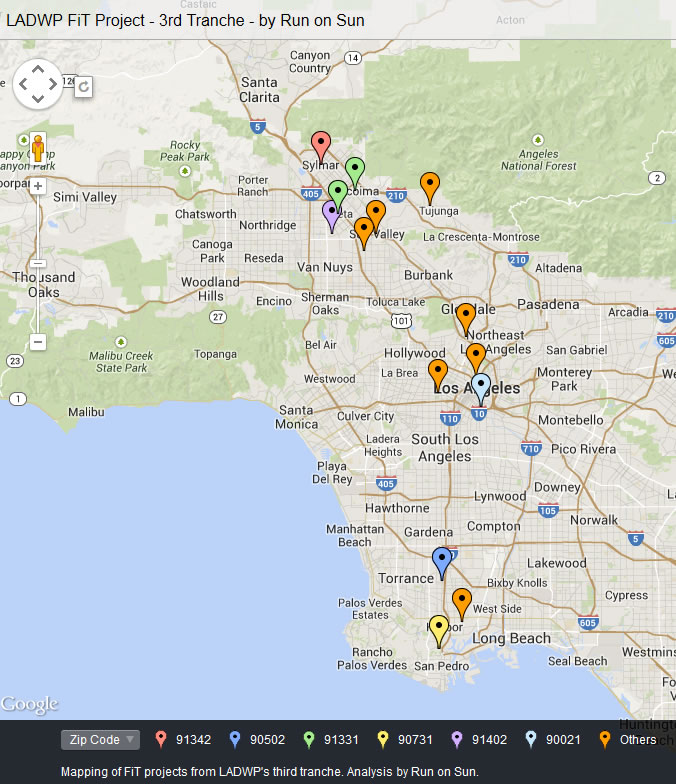
Task: Click the blue marker east of Torrance
Action: pos(442,562)
